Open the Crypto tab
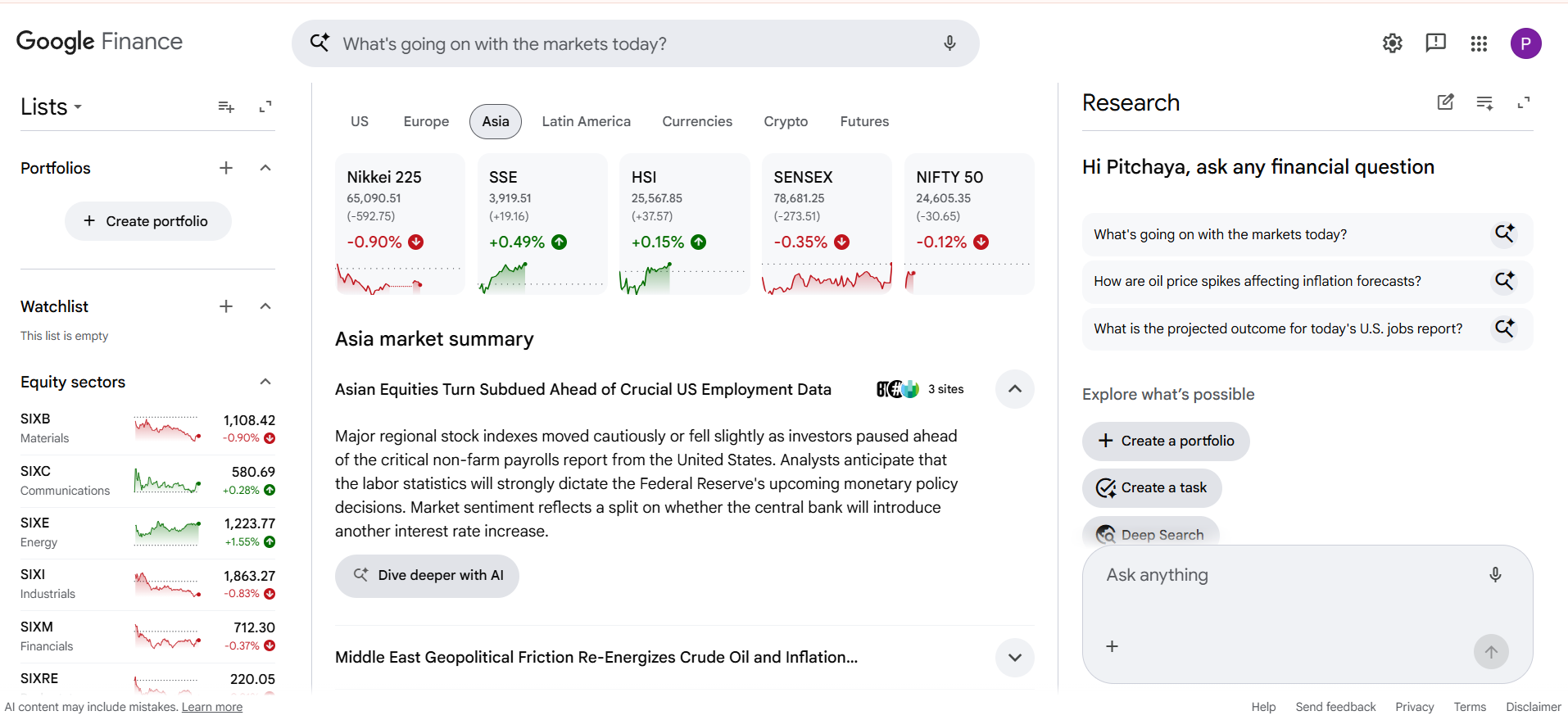 pos(786,121)
